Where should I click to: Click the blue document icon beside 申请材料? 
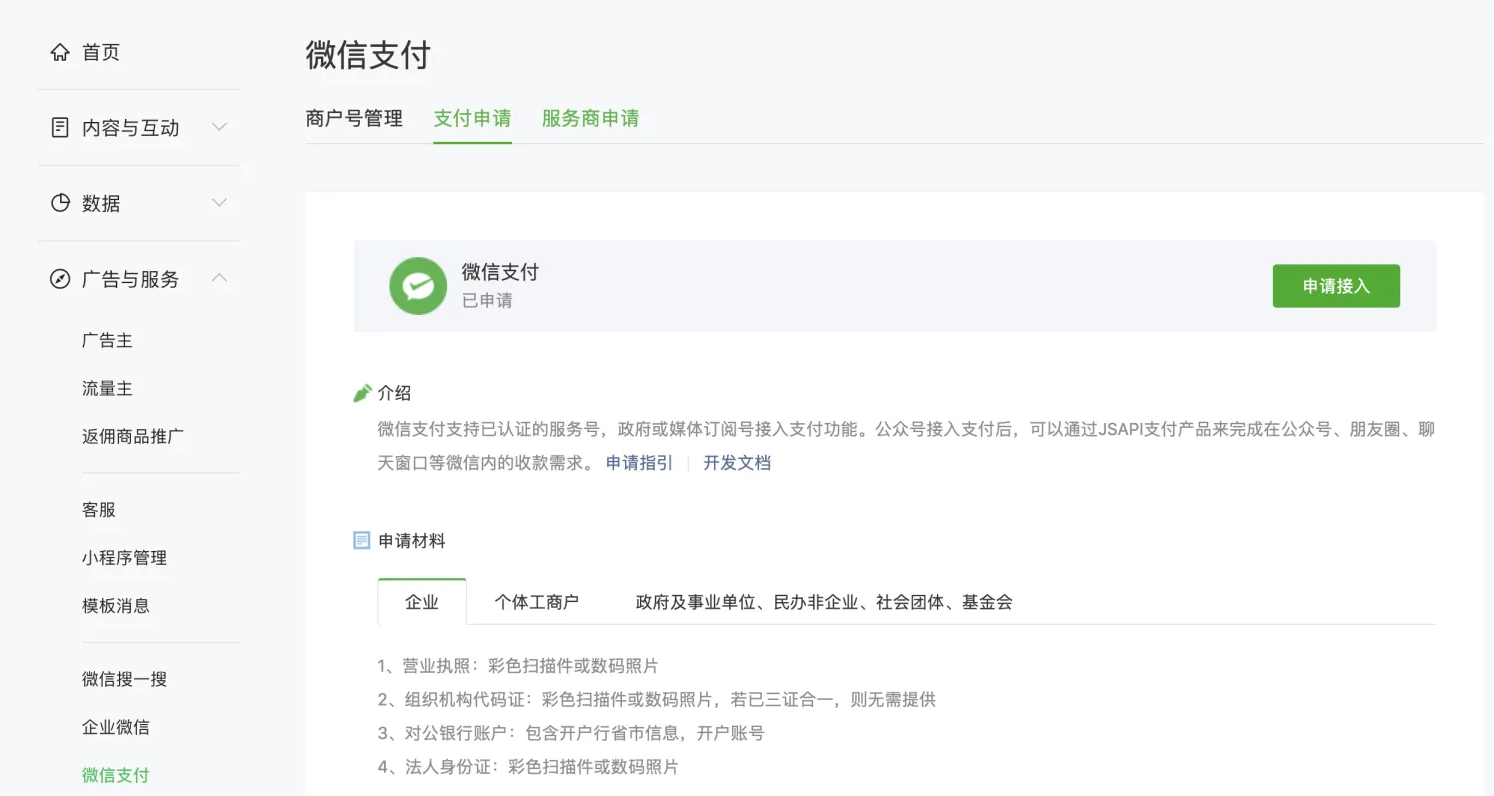[362, 541]
